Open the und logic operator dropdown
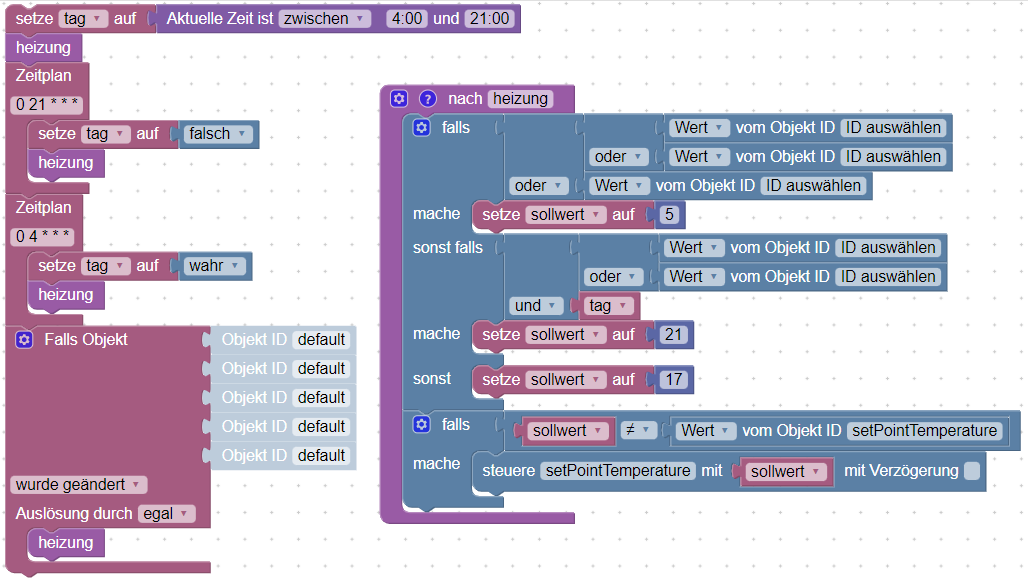This screenshot has height=580, width=1028. [536, 305]
